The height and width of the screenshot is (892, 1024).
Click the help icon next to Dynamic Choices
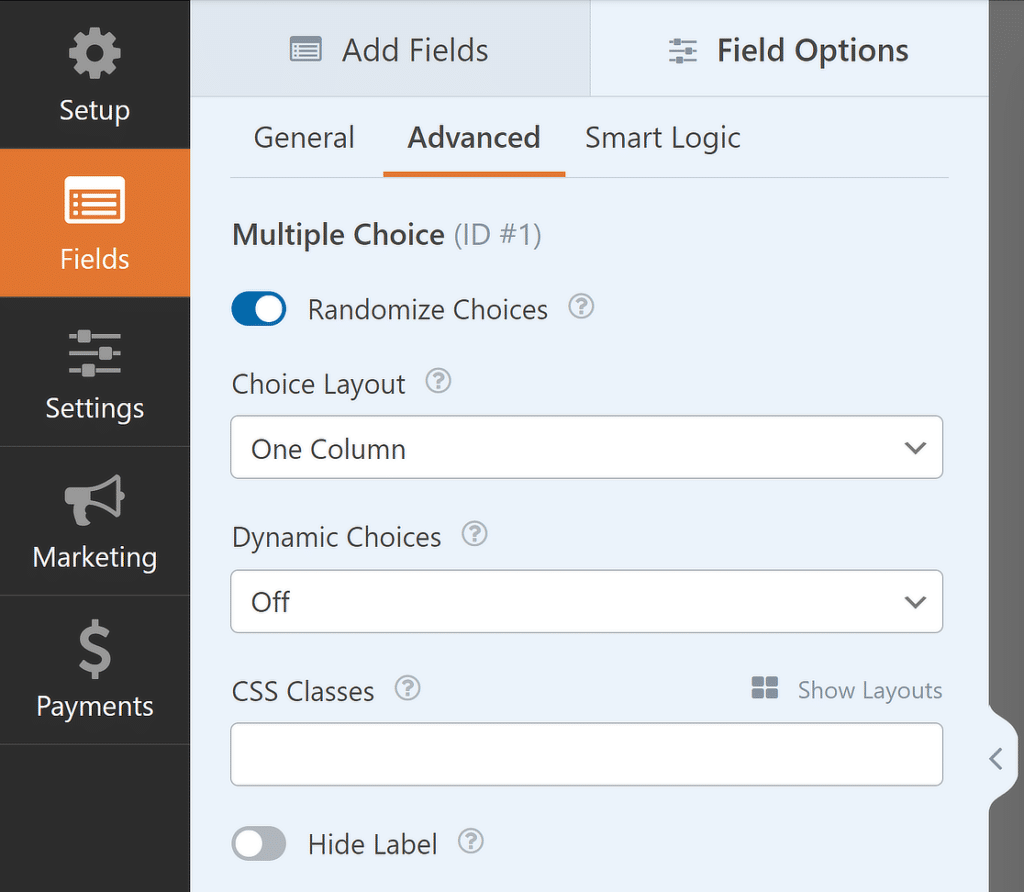(474, 534)
